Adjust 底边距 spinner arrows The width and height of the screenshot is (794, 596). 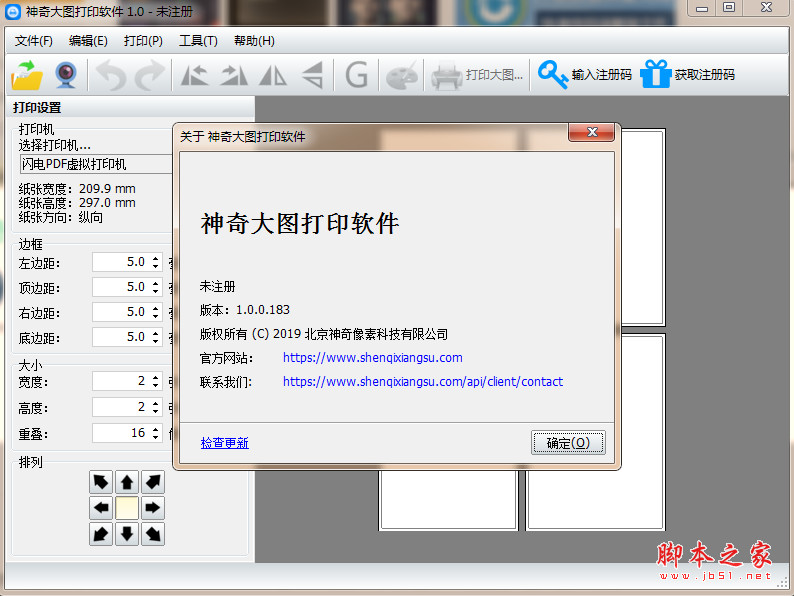coord(156,337)
